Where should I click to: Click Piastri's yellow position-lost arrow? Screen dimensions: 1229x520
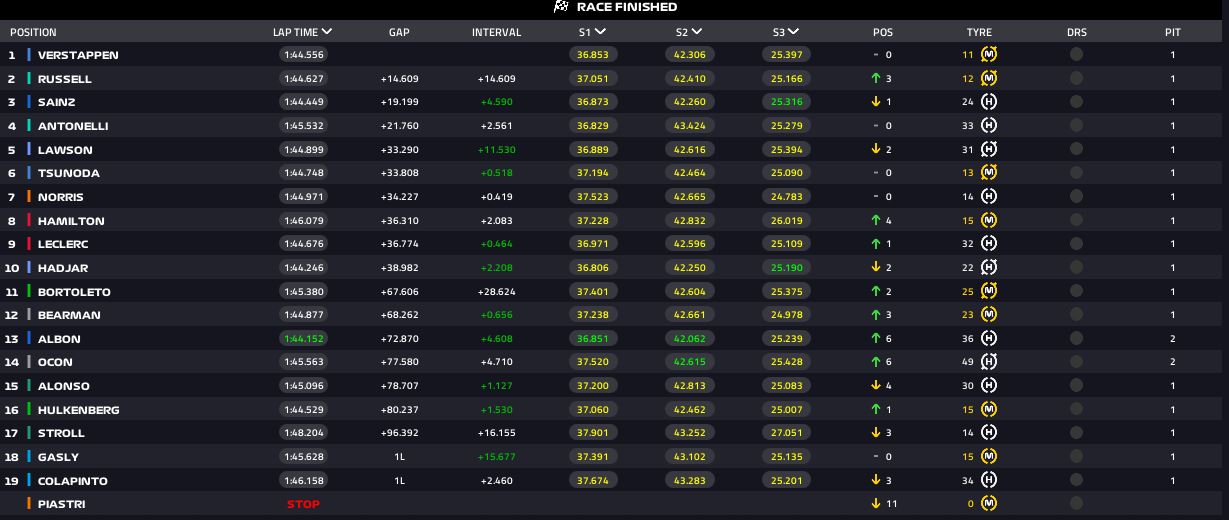(875, 504)
